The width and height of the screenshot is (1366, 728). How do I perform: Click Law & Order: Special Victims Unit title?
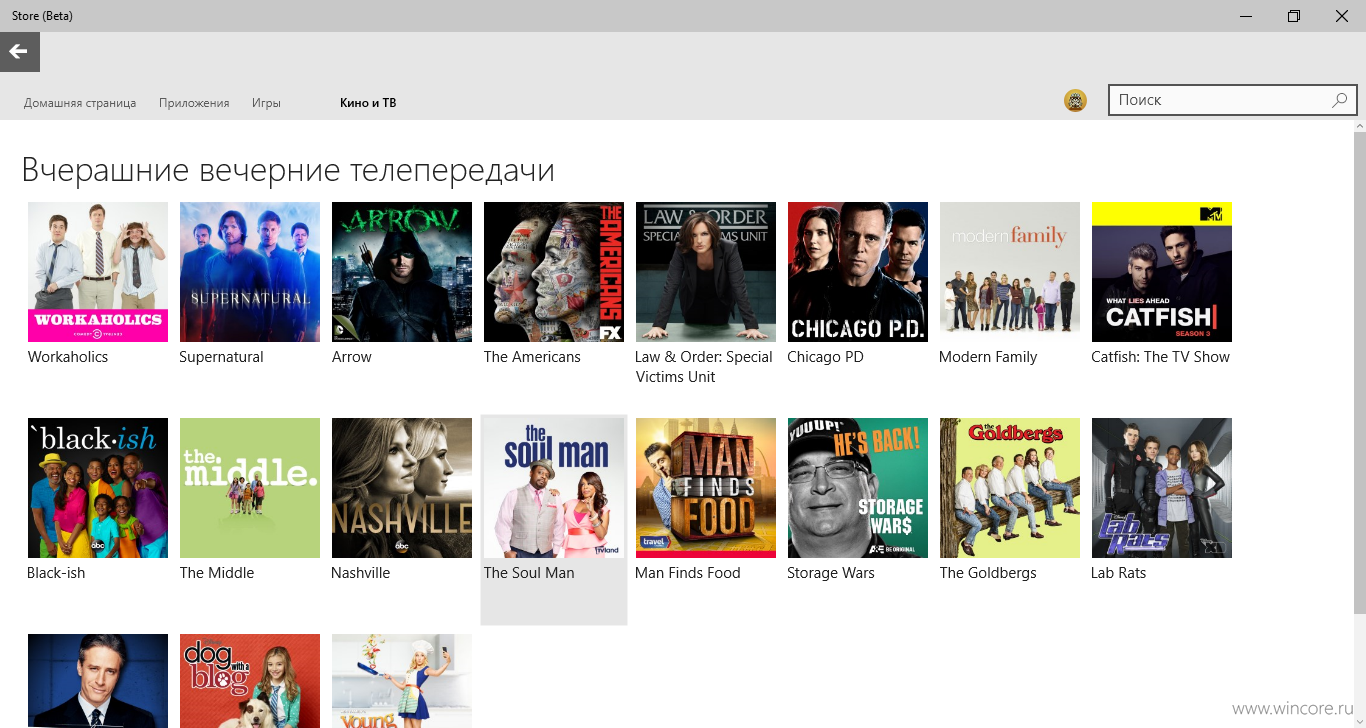[x=704, y=367]
